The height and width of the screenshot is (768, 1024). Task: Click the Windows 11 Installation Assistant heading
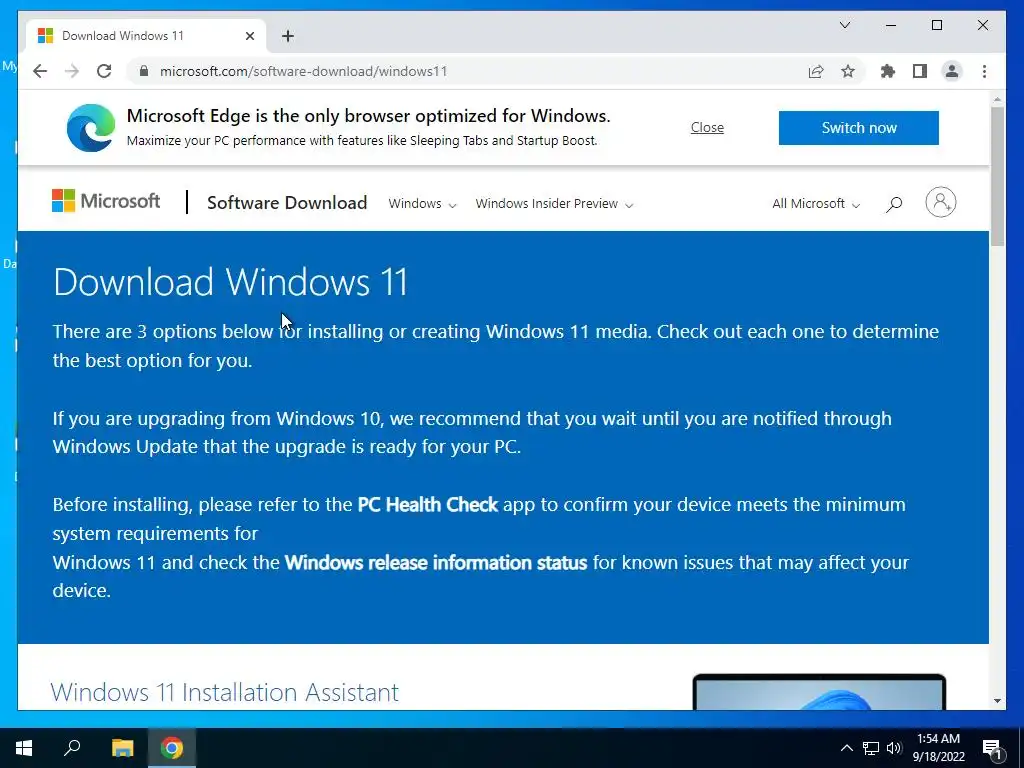coord(224,692)
